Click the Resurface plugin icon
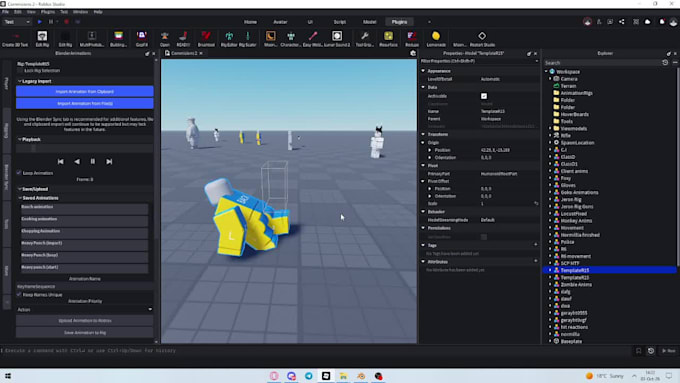Viewport: 680px width, 383px height. [388, 39]
